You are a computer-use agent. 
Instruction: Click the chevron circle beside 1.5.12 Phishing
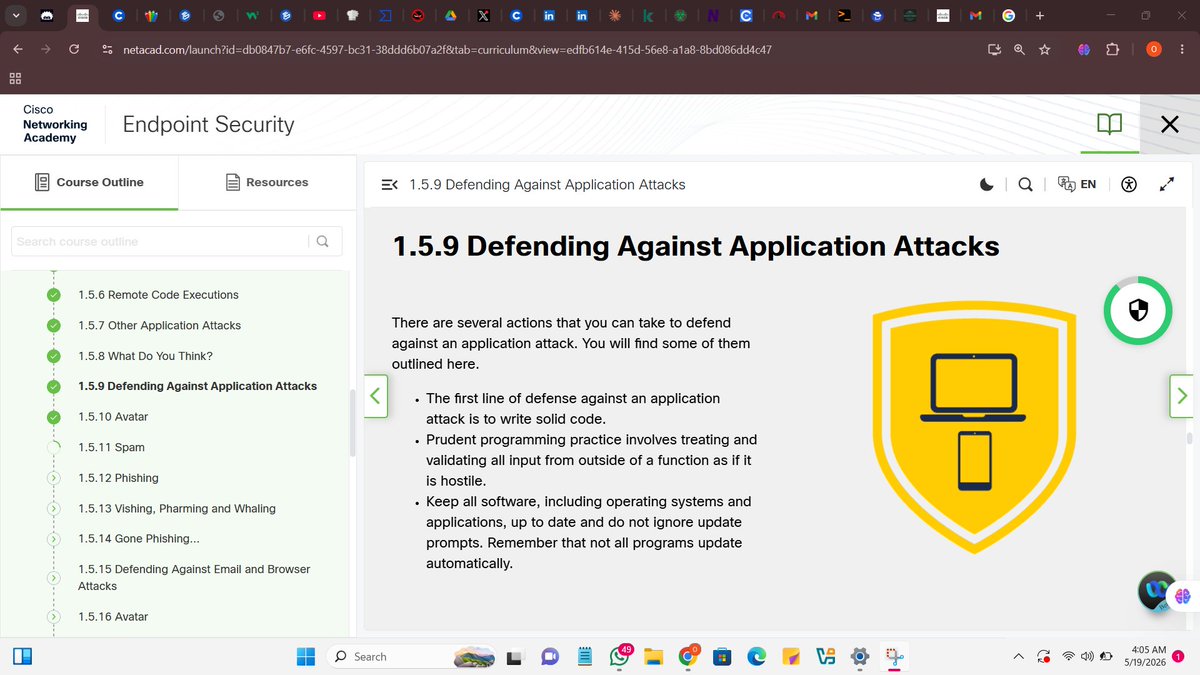tap(54, 478)
